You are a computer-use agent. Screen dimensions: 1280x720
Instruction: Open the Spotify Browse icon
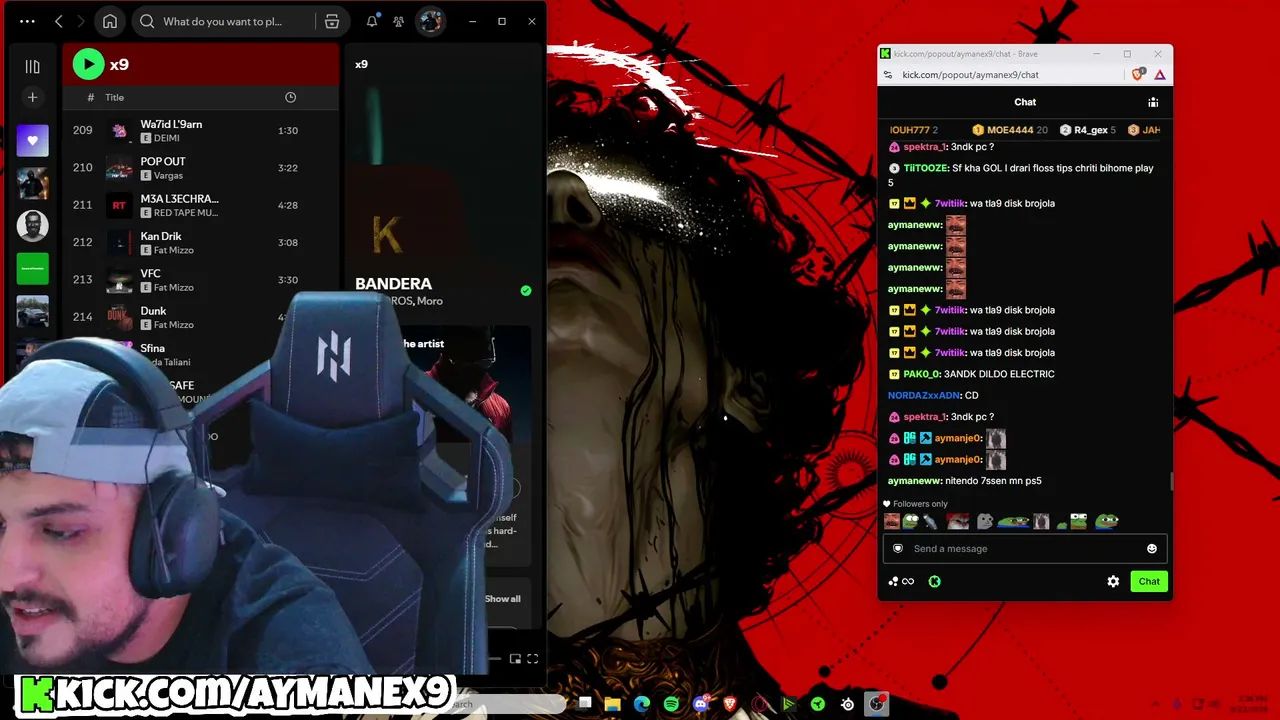point(332,21)
